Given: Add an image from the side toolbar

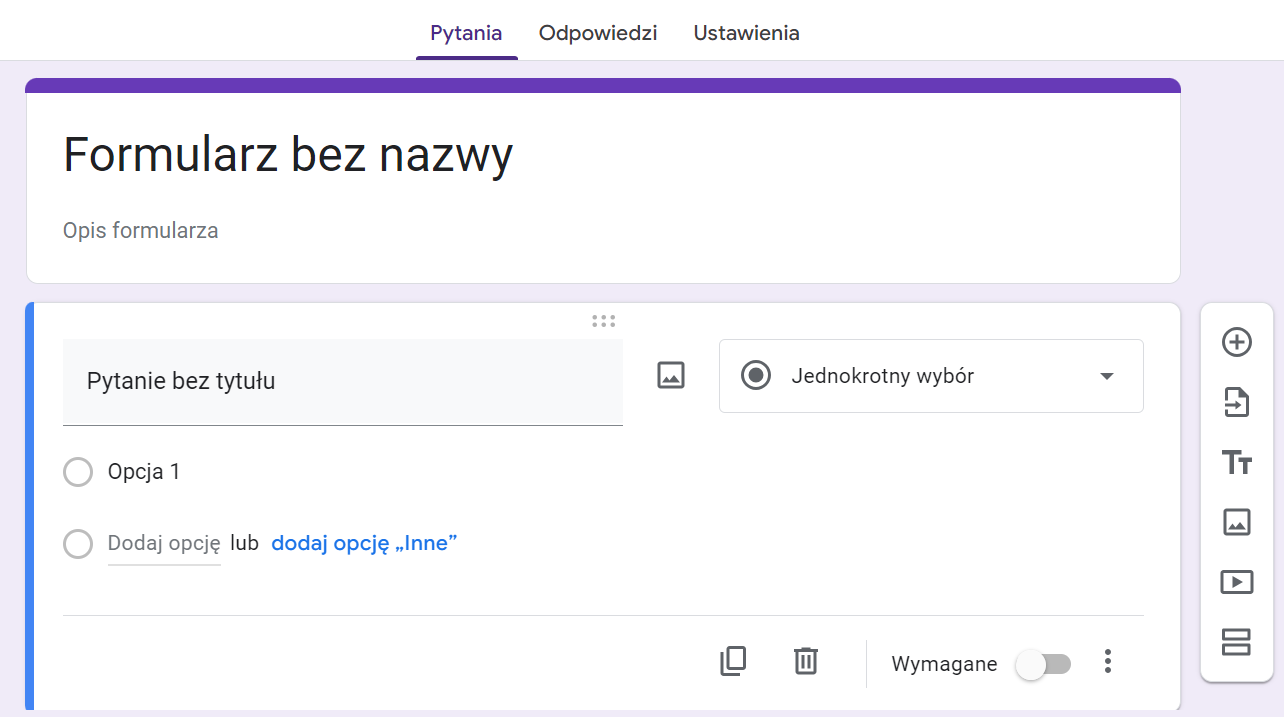Looking at the screenshot, I should pyautogui.click(x=1237, y=521).
